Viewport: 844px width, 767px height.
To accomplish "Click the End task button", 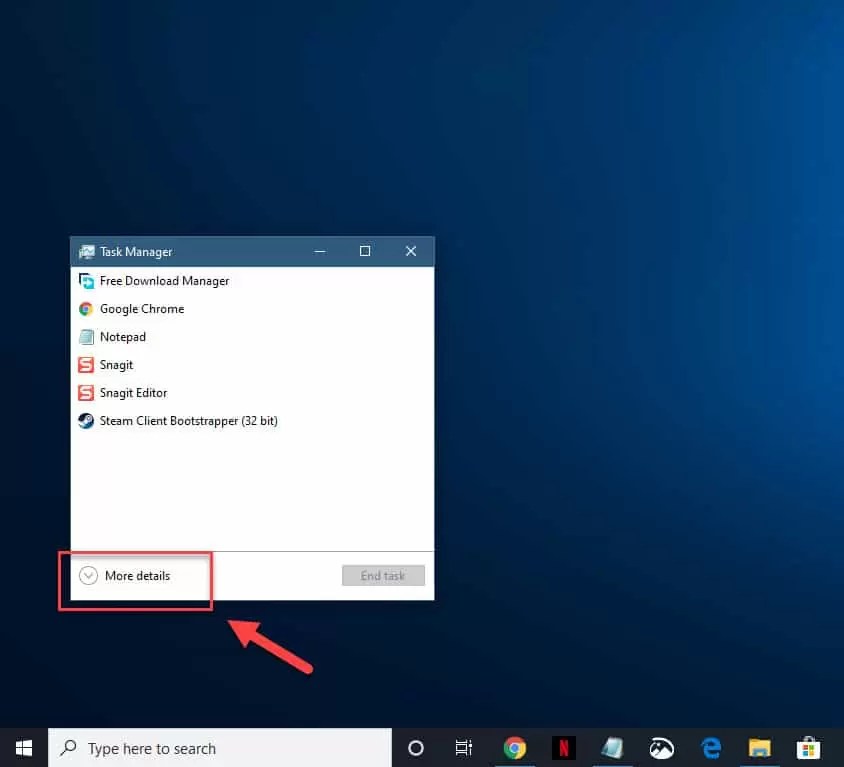I will pos(383,575).
